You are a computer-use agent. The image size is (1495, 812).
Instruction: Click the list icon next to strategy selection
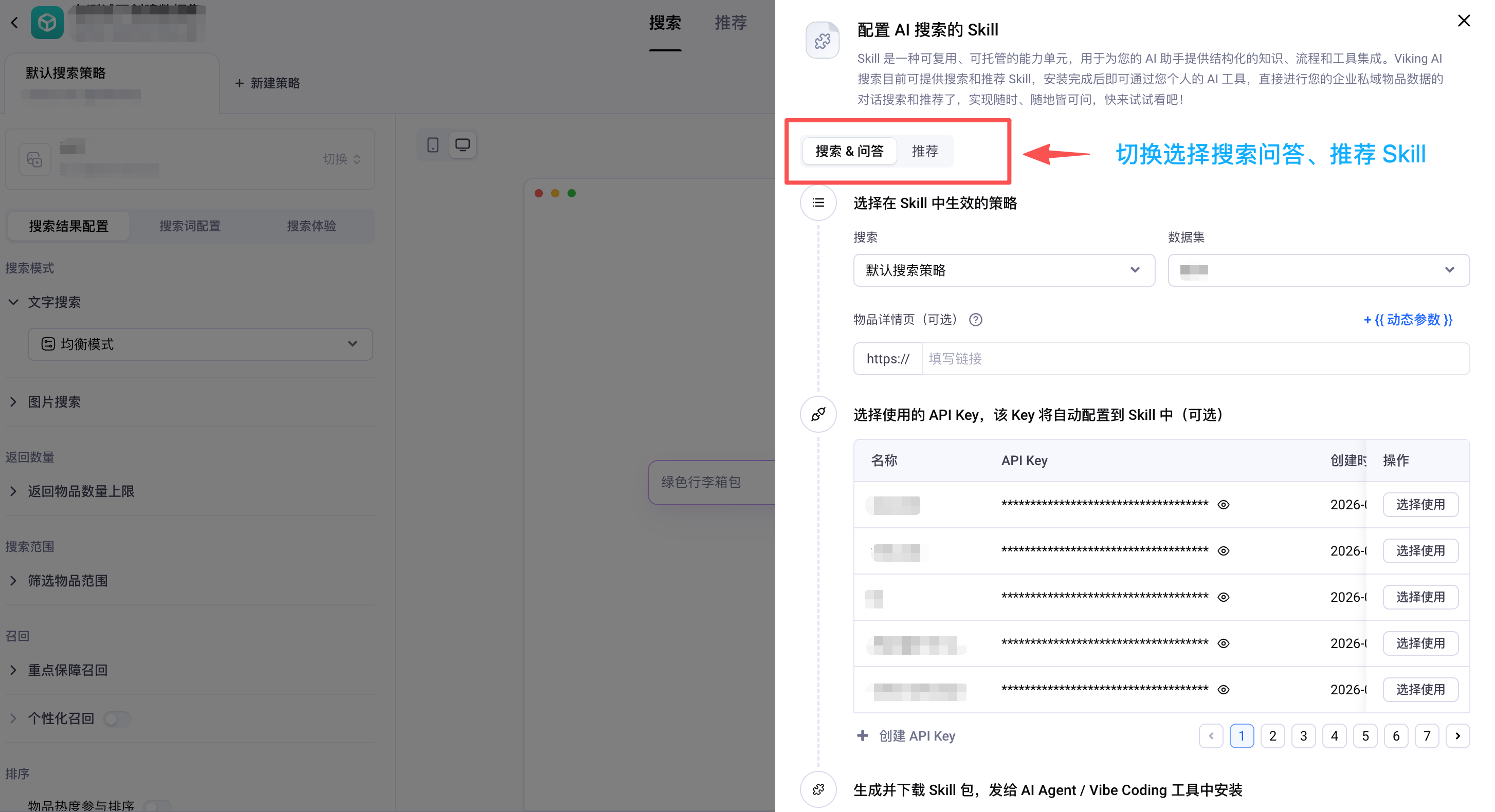(x=818, y=203)
